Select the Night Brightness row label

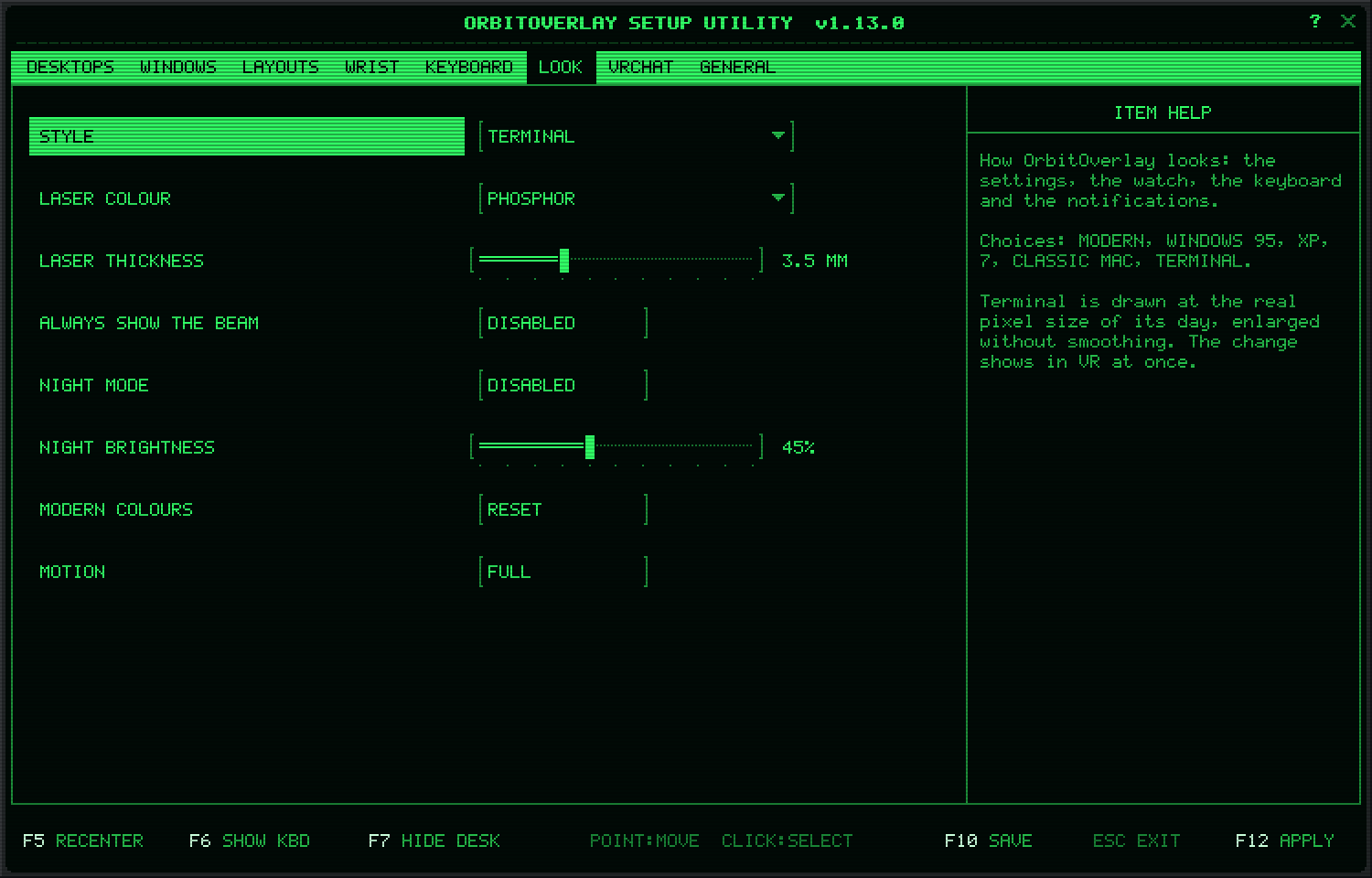[x=127, y=447]
